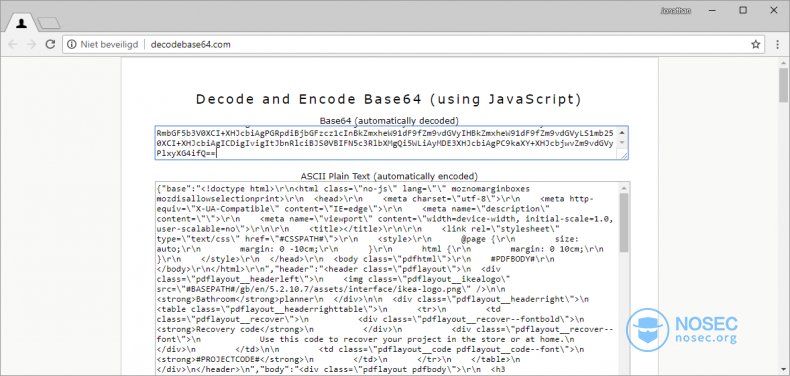Click the 'ASCII Plain Text (automatically encoded)' label
This screenshot has height=376, width=790.
tap(388, 176)
